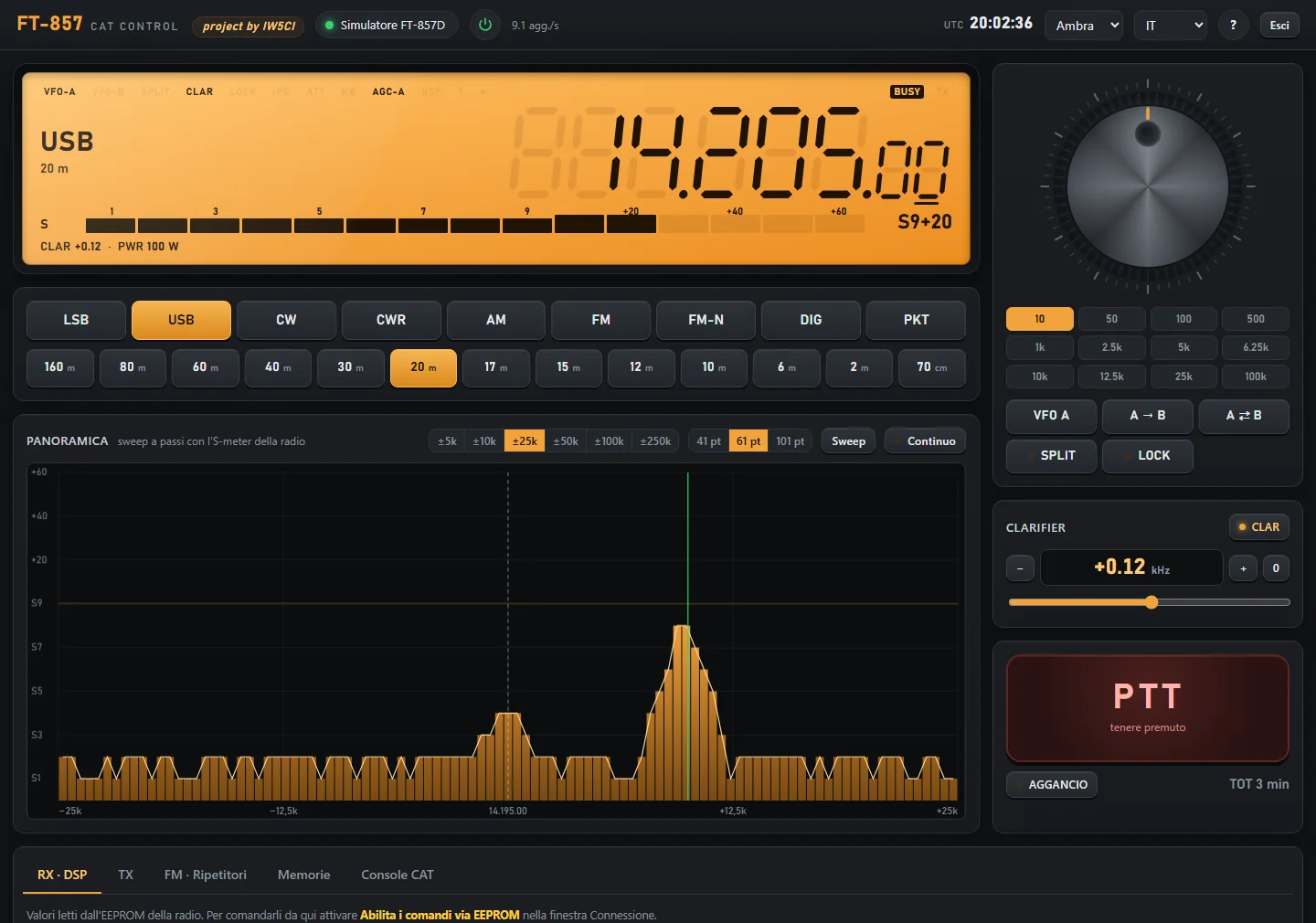Click the clarifier offset slider handle
Image resolution: width=1316 pixels, height=923 pixels.
tap(1151, 602)
